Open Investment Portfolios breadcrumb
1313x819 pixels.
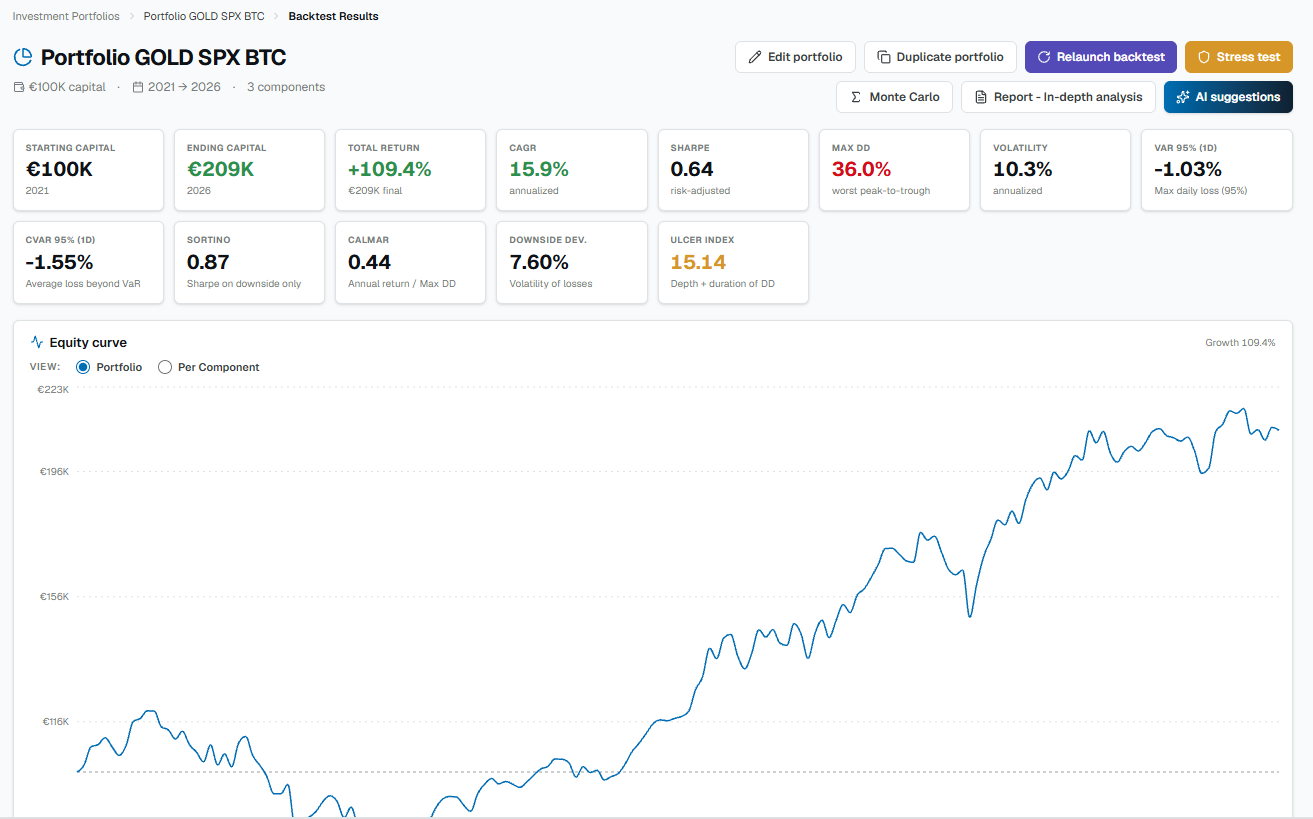pyautogui.click(x=66, y=16)
